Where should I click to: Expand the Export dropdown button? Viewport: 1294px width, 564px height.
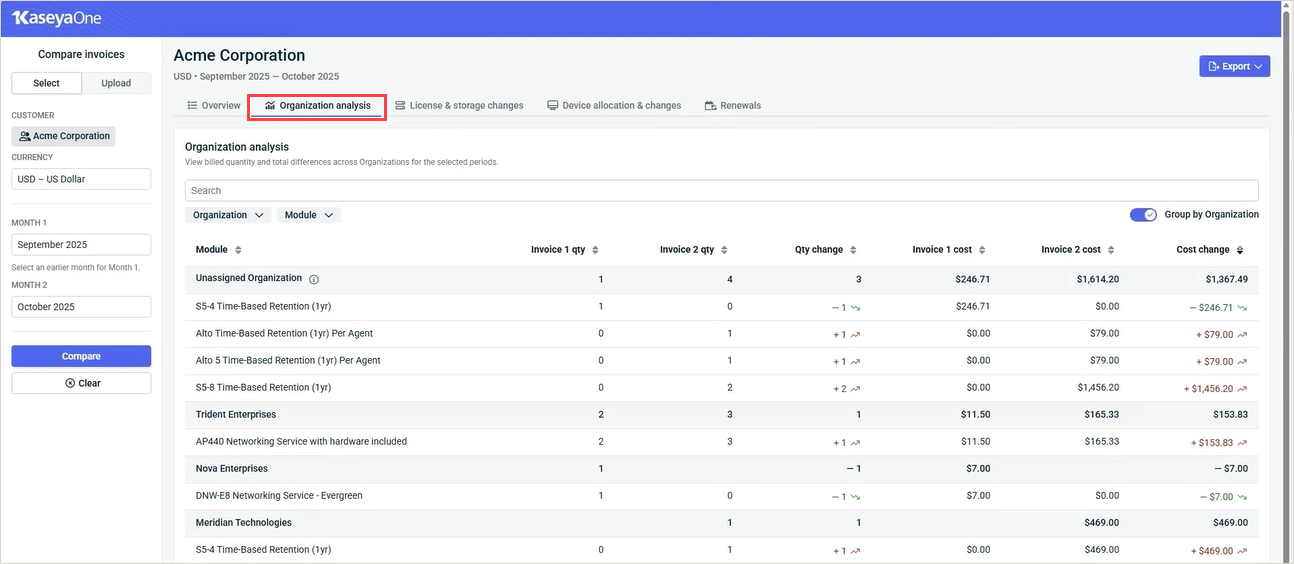1235,66
